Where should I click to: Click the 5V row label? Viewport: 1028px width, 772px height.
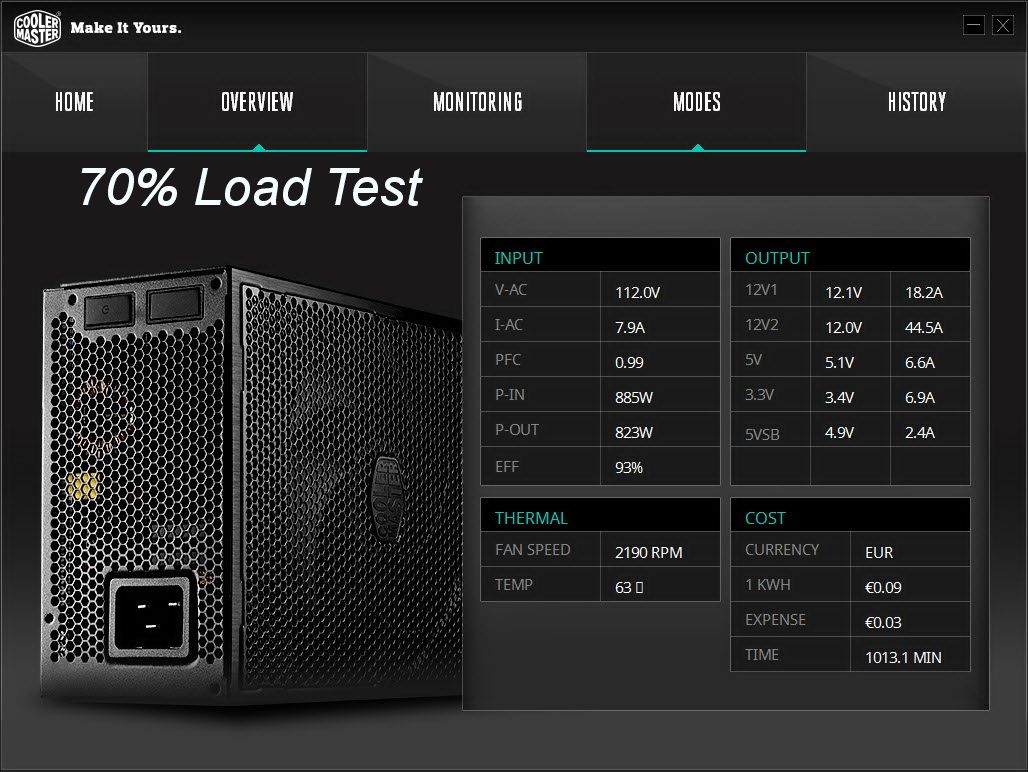pyautogui.click(x=753, y=360)
